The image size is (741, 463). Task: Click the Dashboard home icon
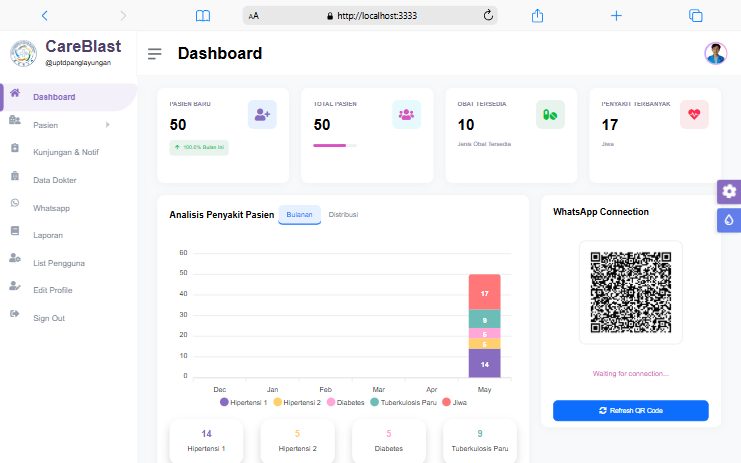15,93
